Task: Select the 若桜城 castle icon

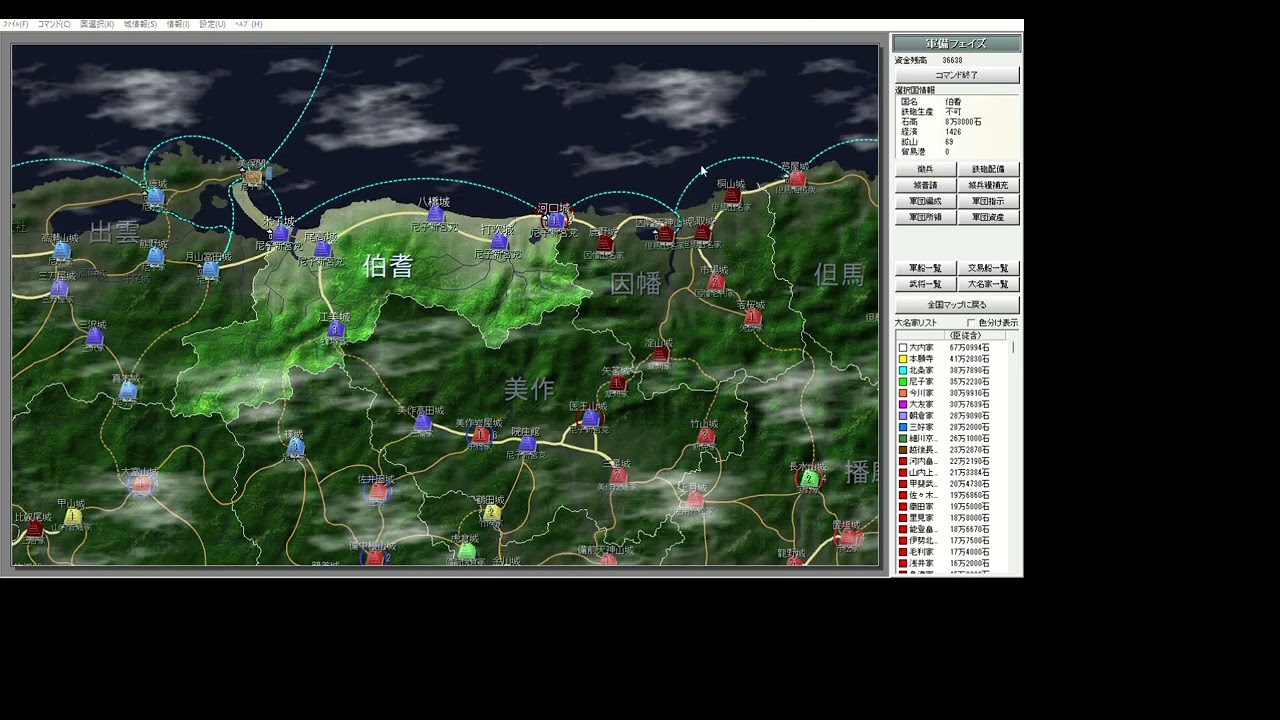Action: click(x=752, y=317)
